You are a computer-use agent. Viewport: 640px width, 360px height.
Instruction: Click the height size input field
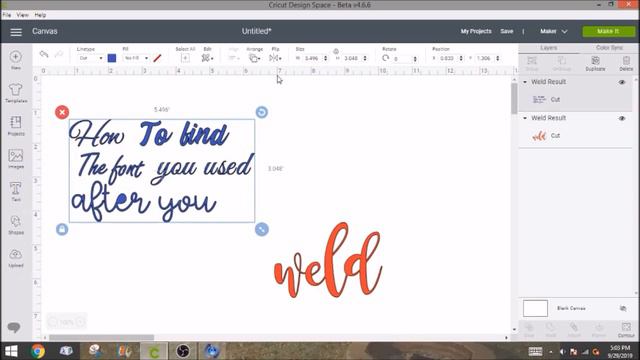[x=352, y=58]
